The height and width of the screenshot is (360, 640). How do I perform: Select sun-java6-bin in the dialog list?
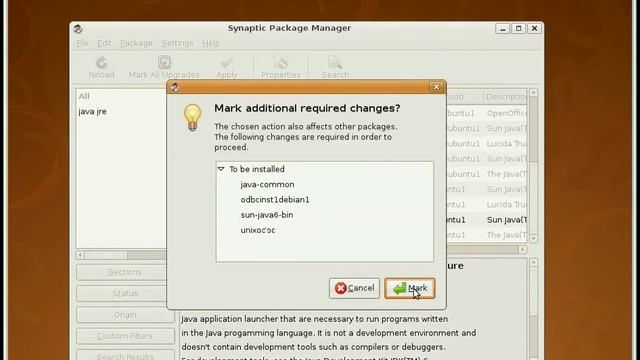tap(267, 215)
